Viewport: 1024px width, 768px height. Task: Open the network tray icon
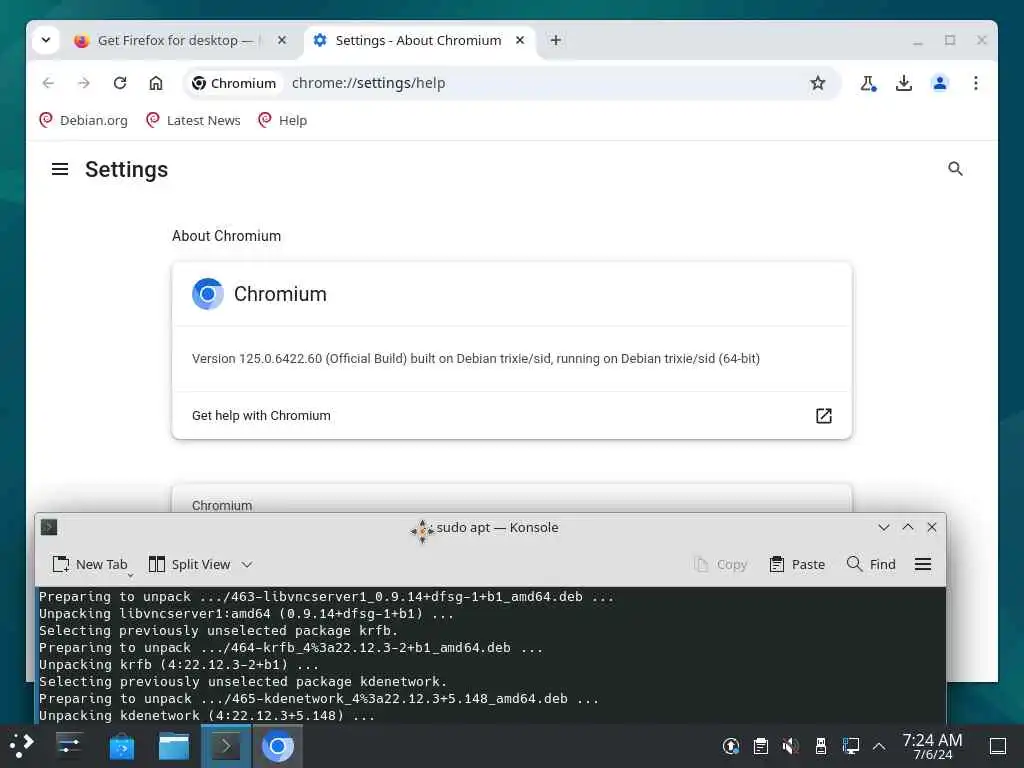click(851, 746)
